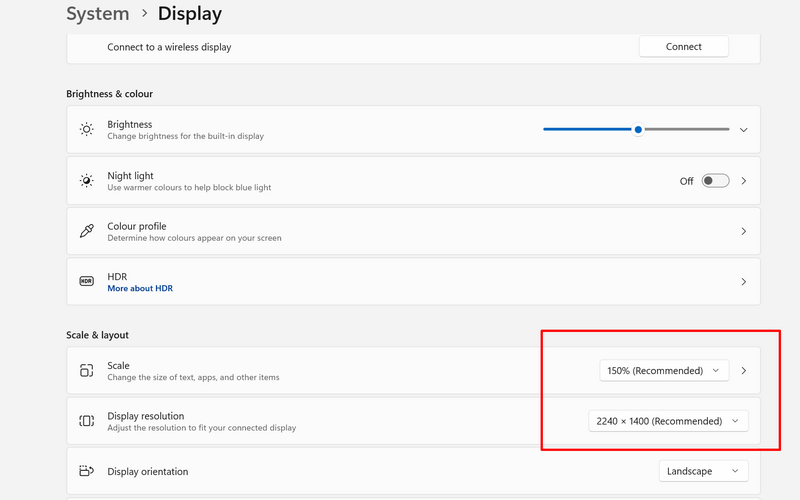Open custom Scale settings chevron

pos(743,371)
